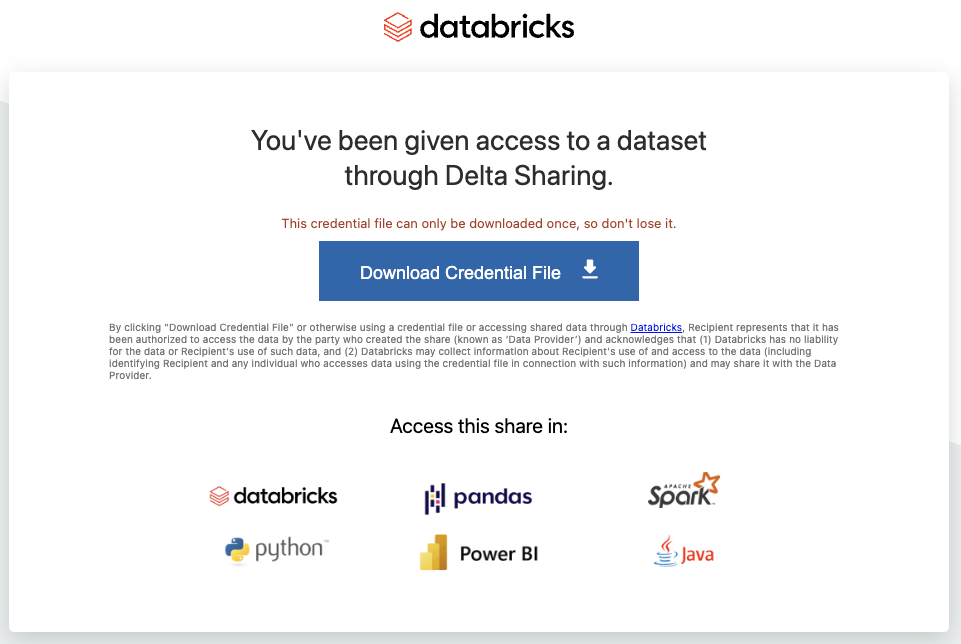Click the Delta Sharing access heading
The image size is (961, 644).
[x=479, y=158]
